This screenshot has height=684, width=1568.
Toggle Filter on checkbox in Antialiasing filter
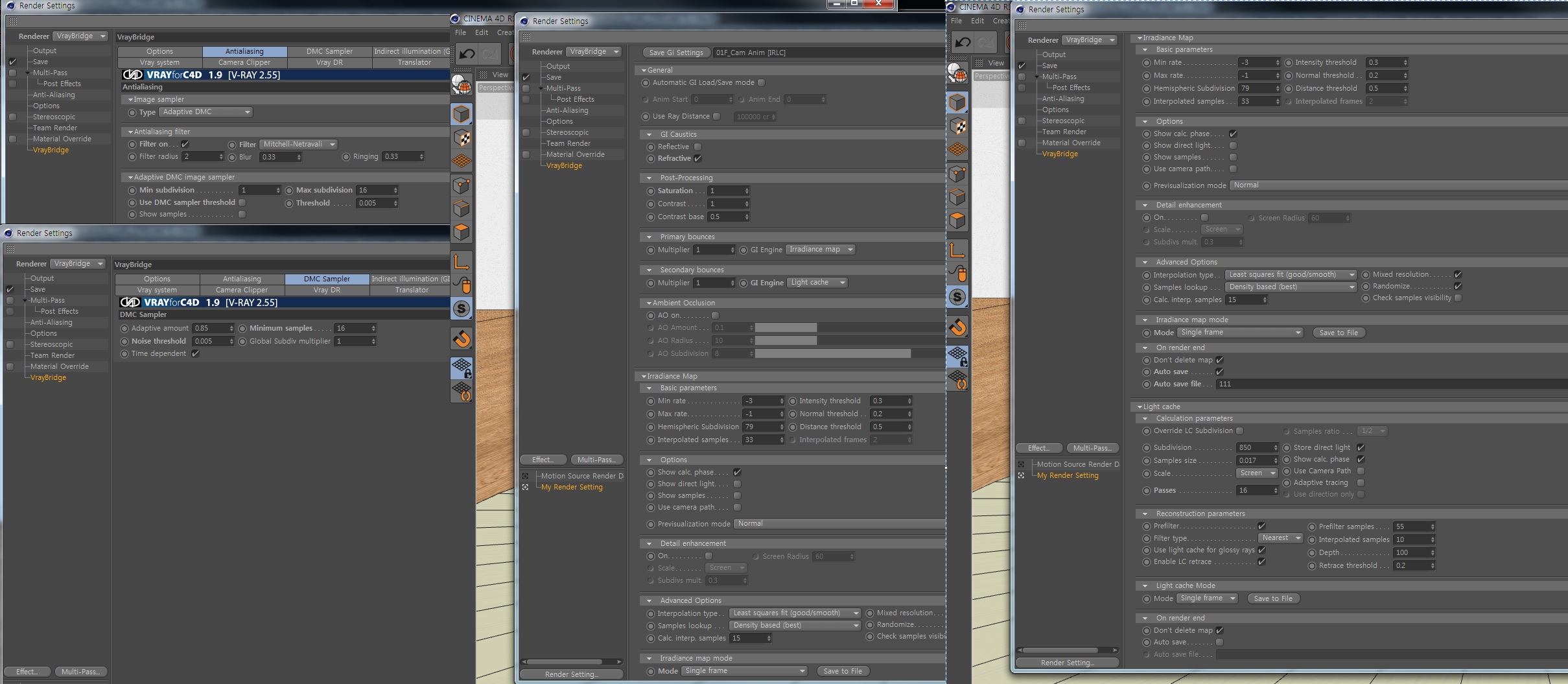(x=185, y=144)
